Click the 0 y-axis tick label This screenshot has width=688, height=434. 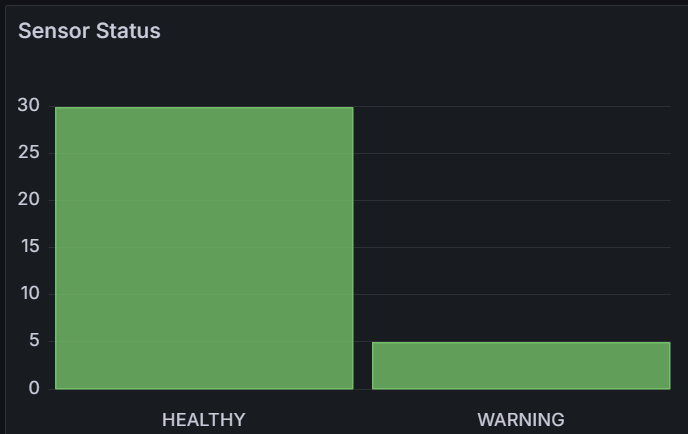[34, 388]
